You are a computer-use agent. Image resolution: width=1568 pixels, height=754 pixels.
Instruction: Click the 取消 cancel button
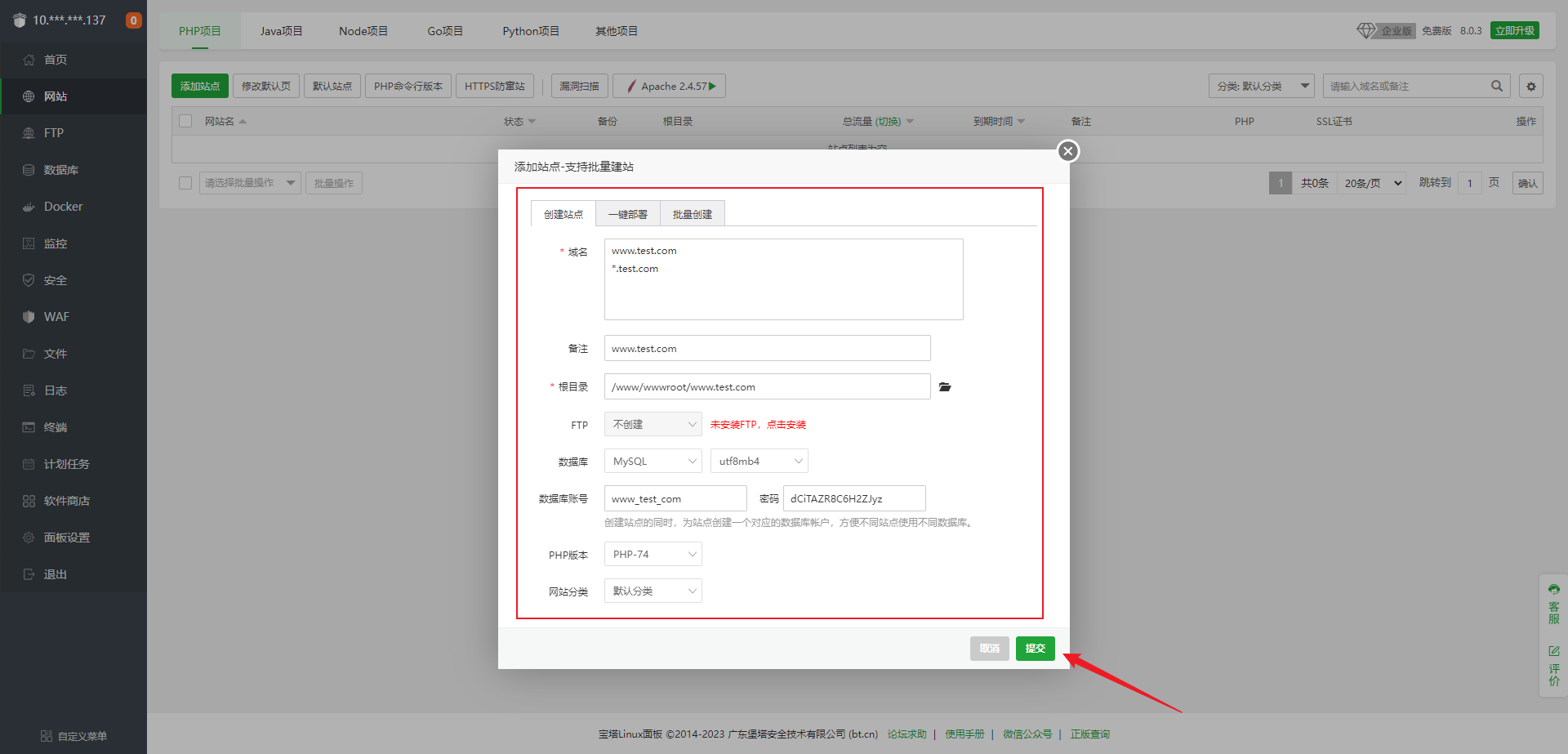990,649
